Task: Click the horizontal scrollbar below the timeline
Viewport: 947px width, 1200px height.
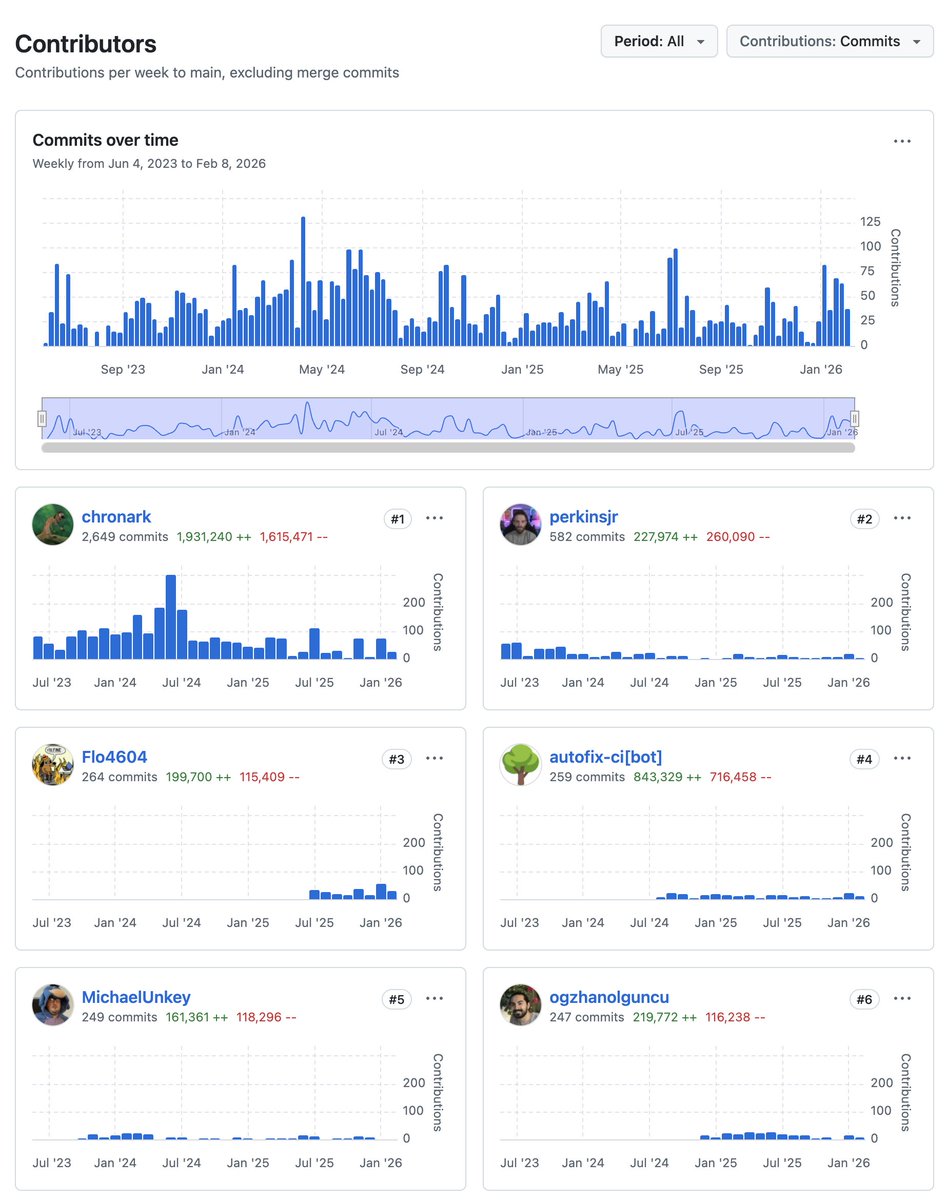Action: (x=447, y=452)
